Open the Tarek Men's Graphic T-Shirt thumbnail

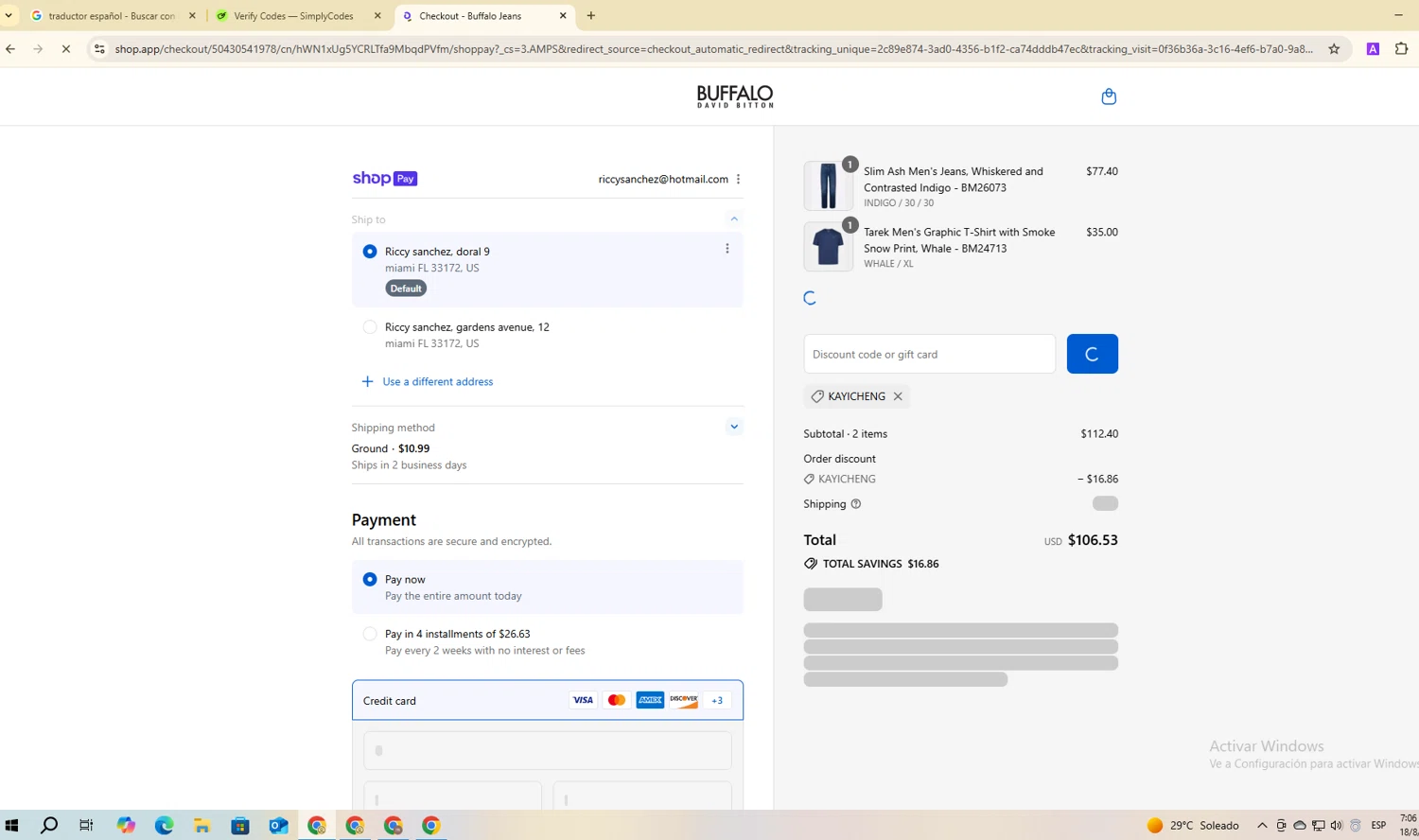pyautogui.click(x=828, y=246)
